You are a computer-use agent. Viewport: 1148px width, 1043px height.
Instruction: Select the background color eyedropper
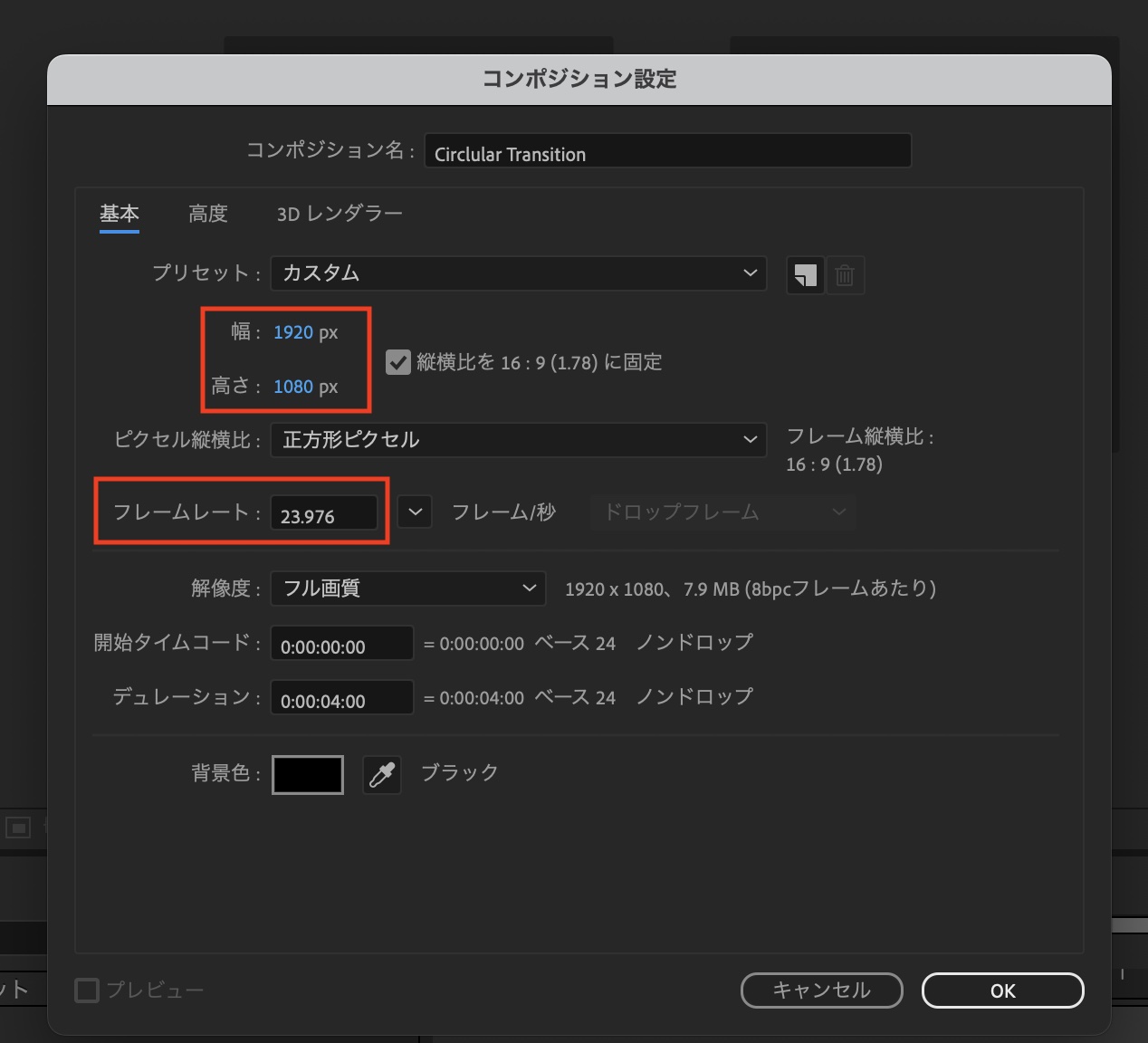[x=381, y=774]
